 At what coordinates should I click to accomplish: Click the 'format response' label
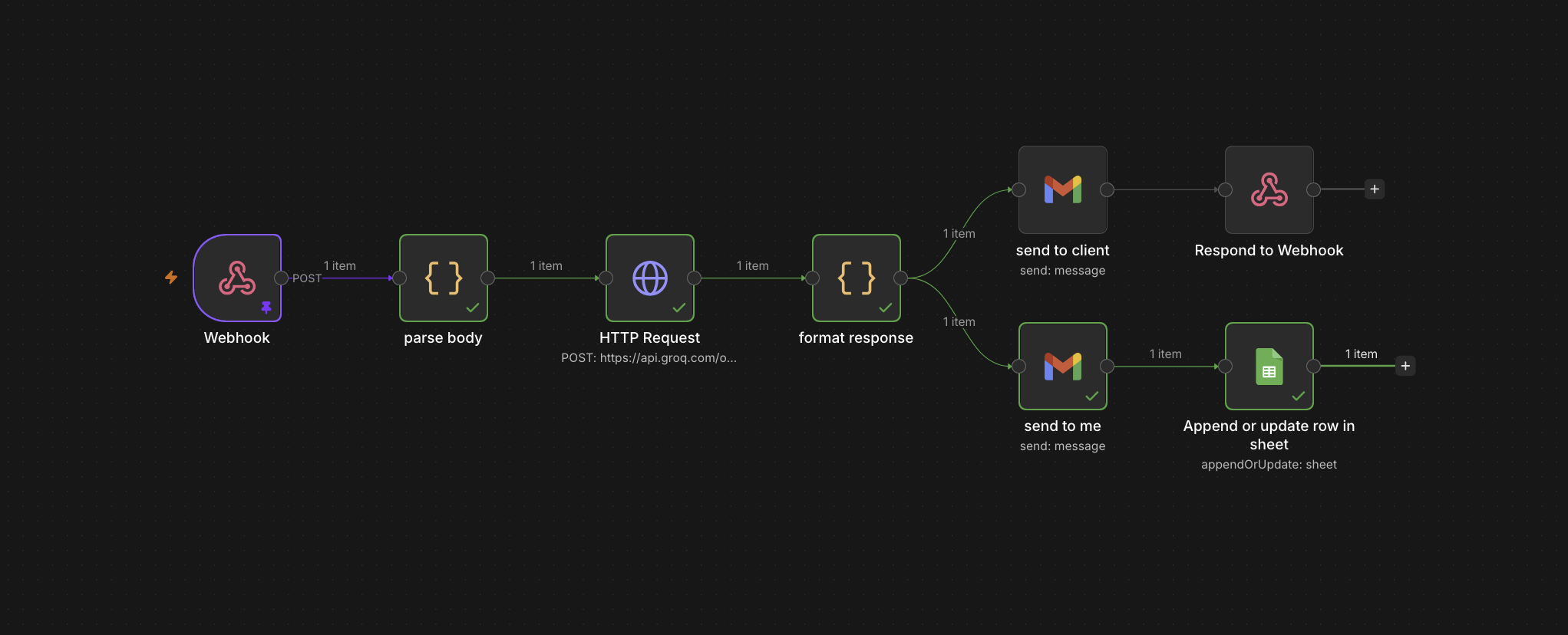pyautogui.click(x=857, y=338)
